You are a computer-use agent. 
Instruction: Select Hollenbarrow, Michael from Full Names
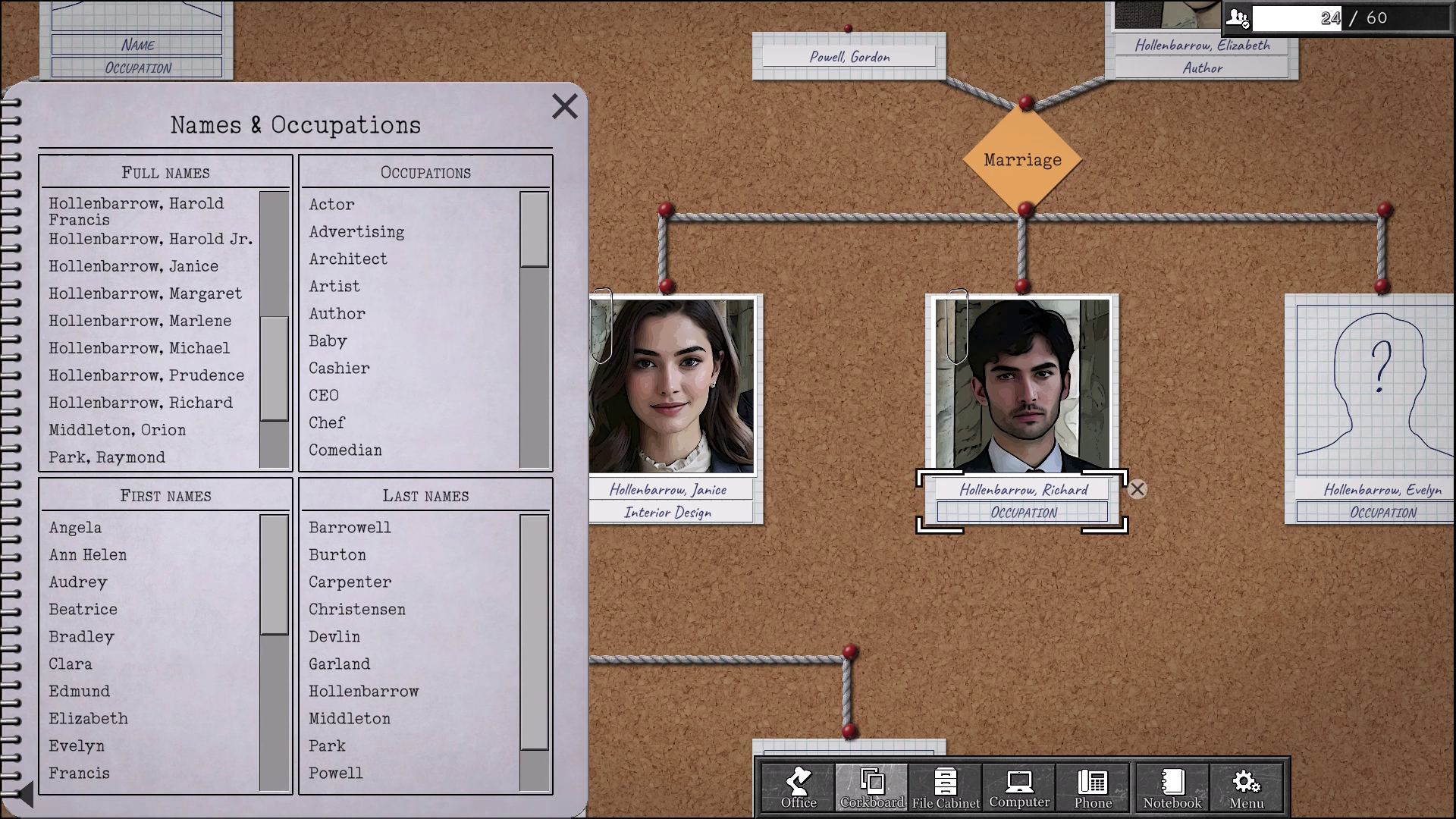point(139,348)
